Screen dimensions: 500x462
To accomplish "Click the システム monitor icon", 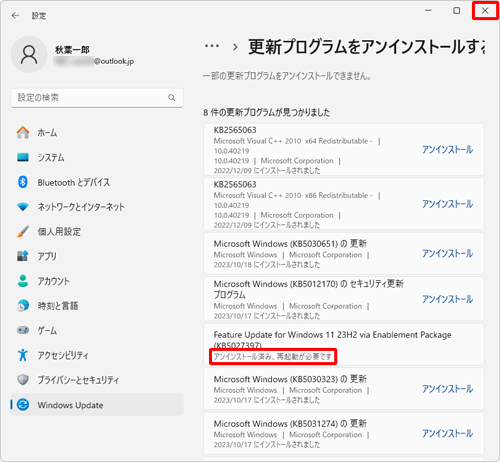I will 23,157.
